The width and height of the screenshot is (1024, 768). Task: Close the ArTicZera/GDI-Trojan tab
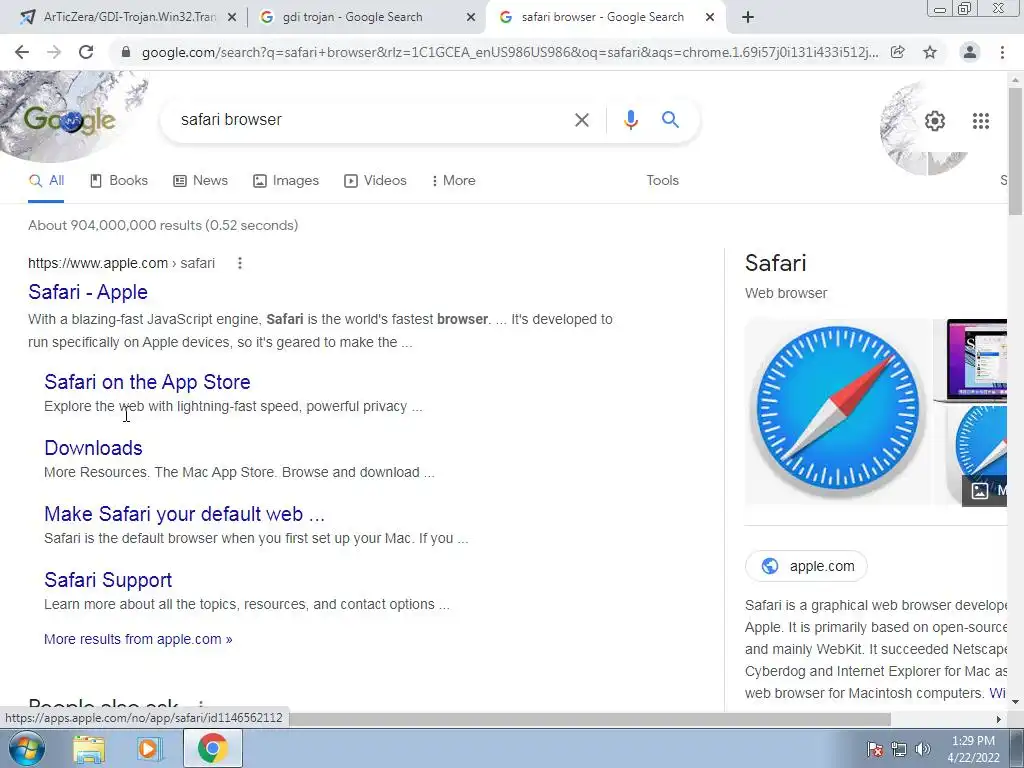[232, 18]
